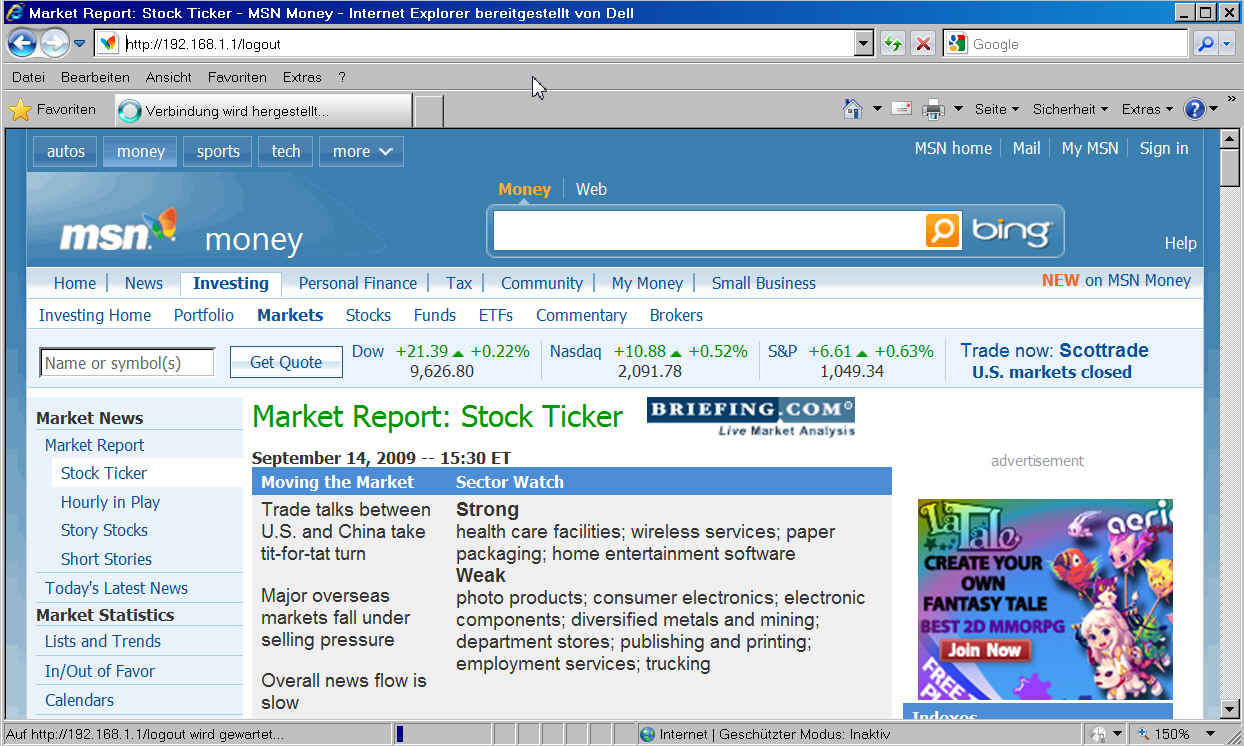Select the Web search scope tab

click(591, 189)
